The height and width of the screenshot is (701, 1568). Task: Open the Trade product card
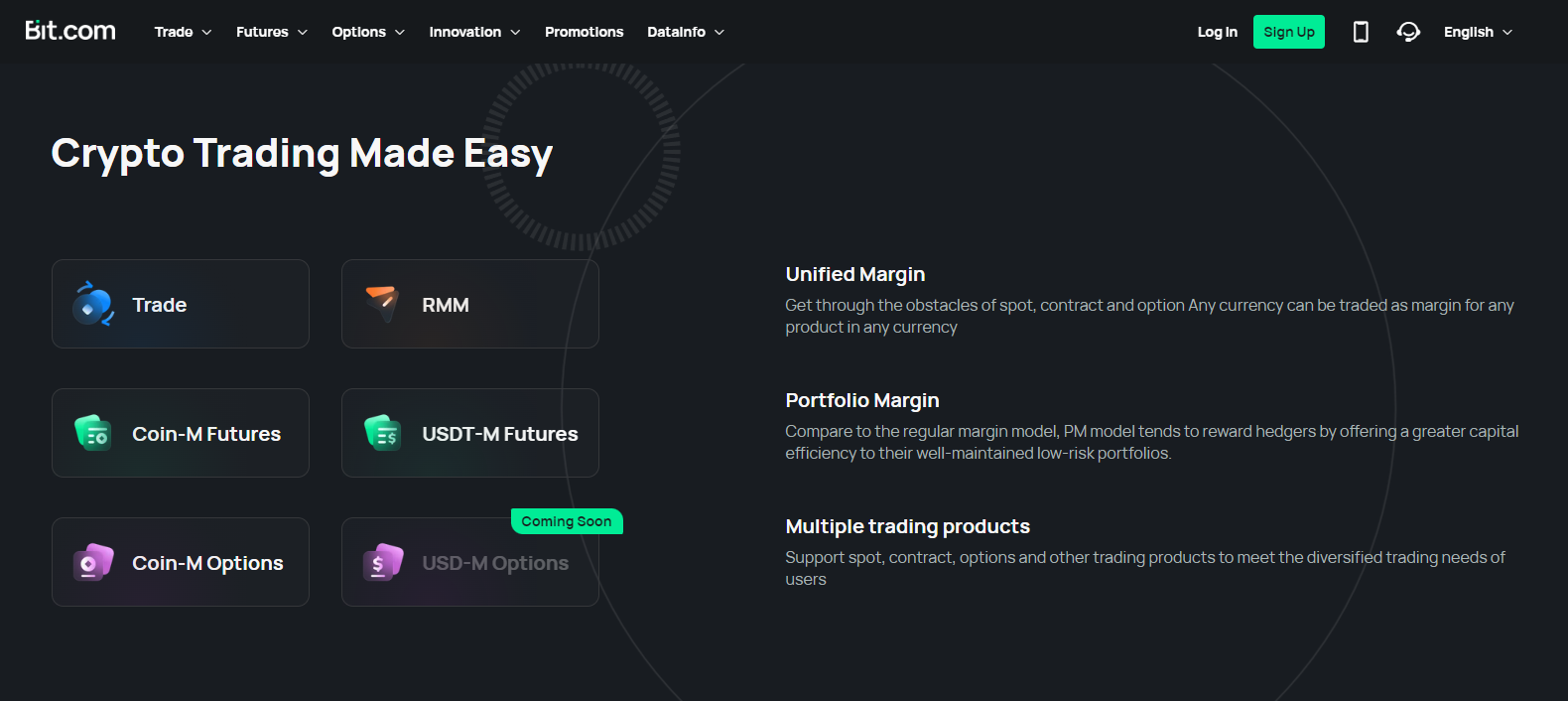[181, 304]
